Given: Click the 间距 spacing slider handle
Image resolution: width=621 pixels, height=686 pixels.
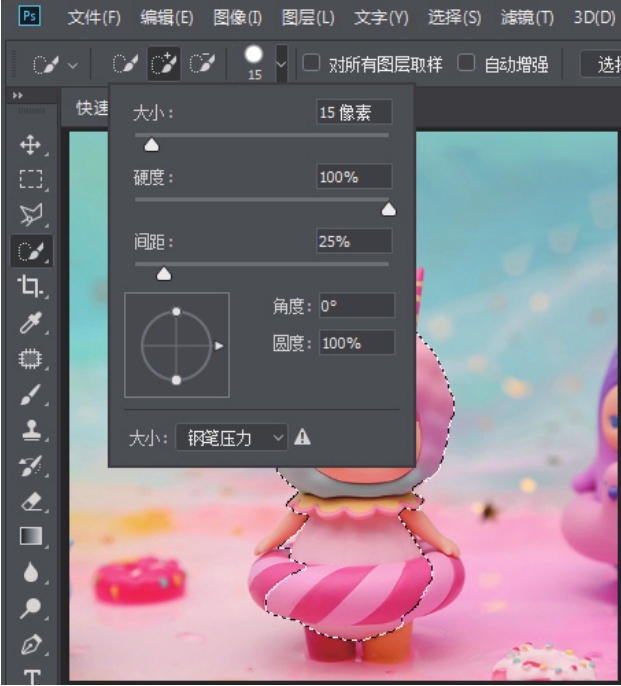Looking at the screenshot, I should [x=164, y=274].
